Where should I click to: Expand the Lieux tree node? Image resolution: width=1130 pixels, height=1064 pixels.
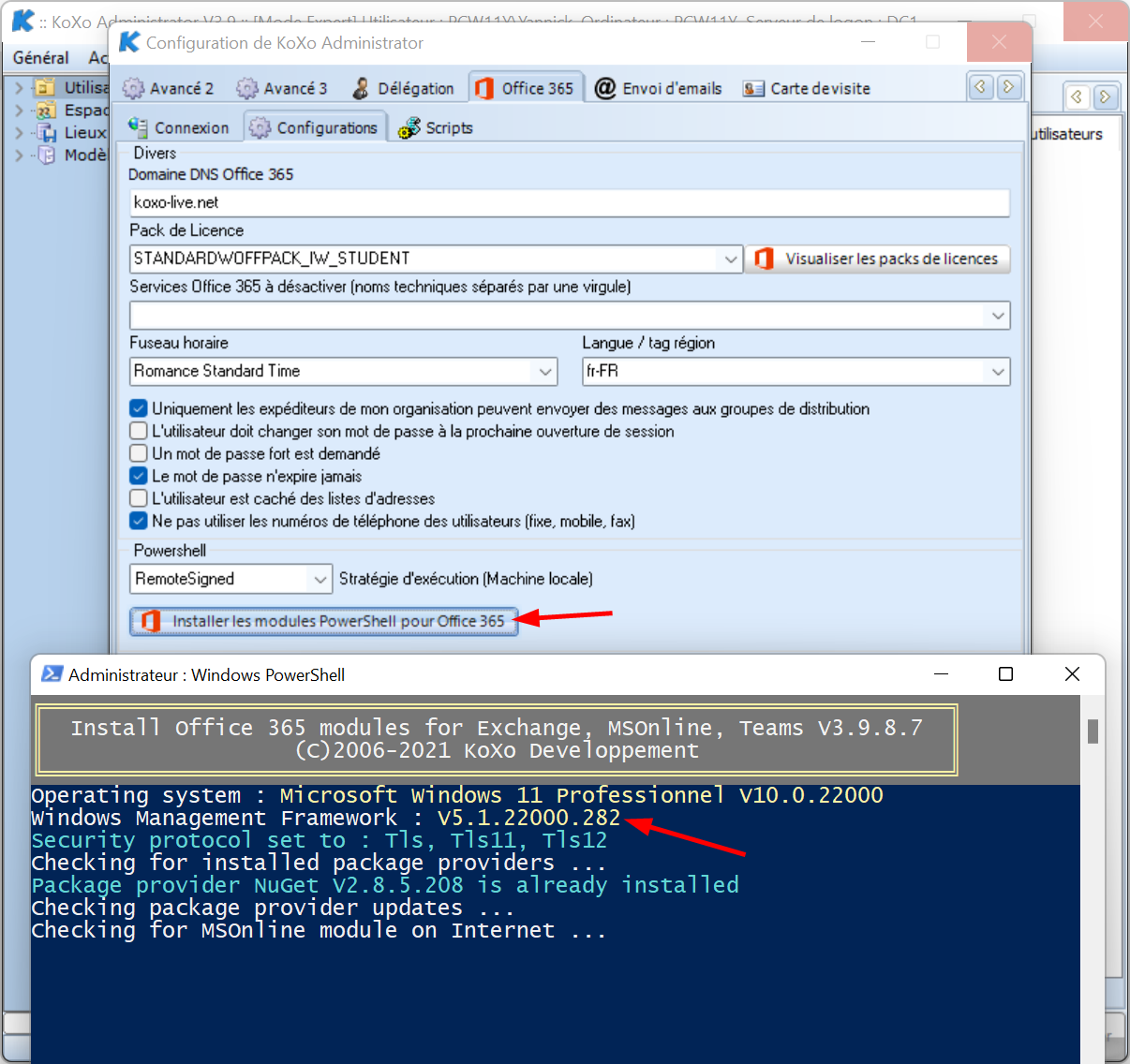[x=20, y=133]
